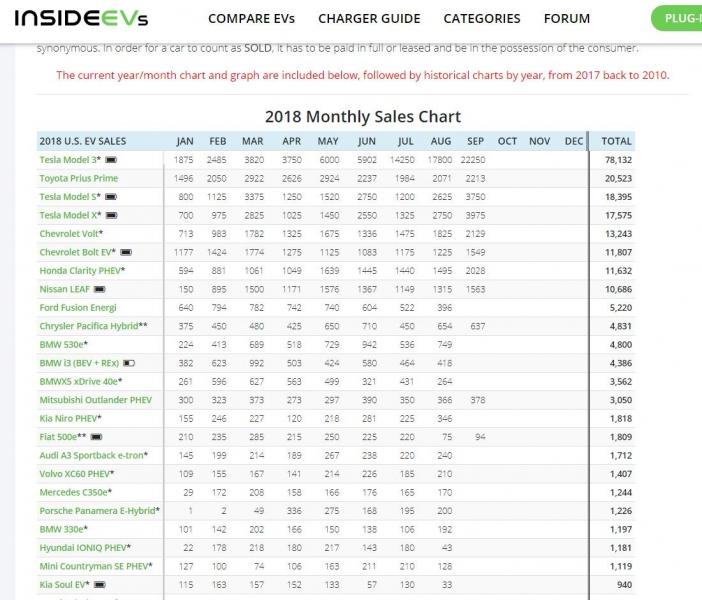Open the Charger Guide menu item
This screenshot has height=600, width=702.
point(369,19)
